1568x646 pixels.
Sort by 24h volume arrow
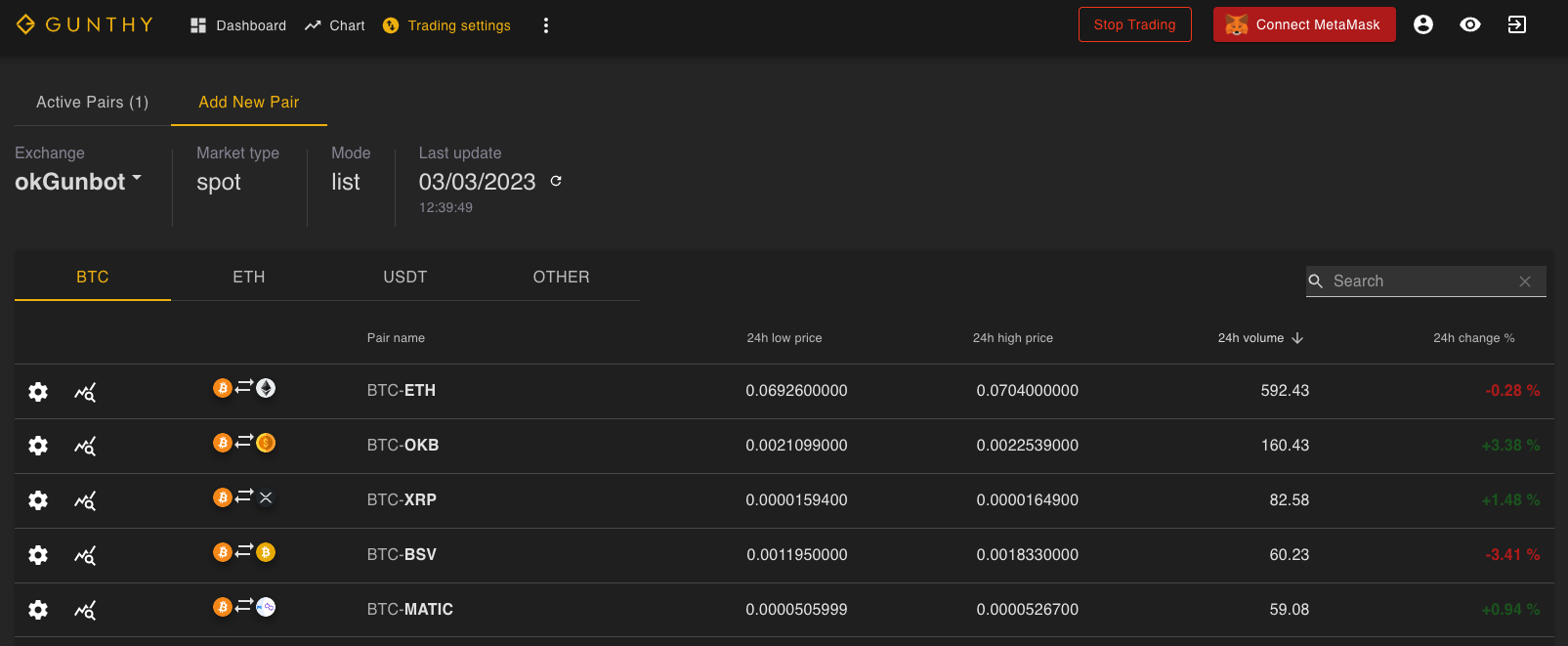point(1297,338)
